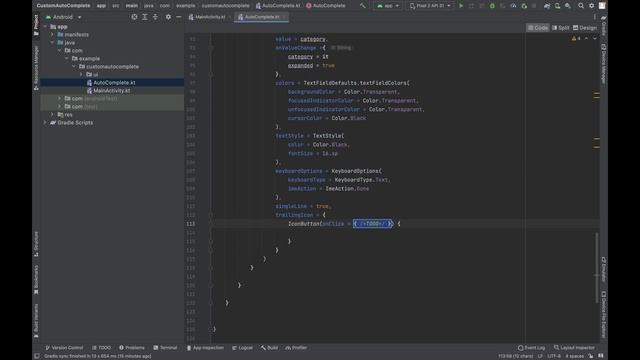This screenshot has height=360, width=640.
Task: Open Search Everywhere magnifier icon
Action: pyautogui.click(x=581, y=6)
